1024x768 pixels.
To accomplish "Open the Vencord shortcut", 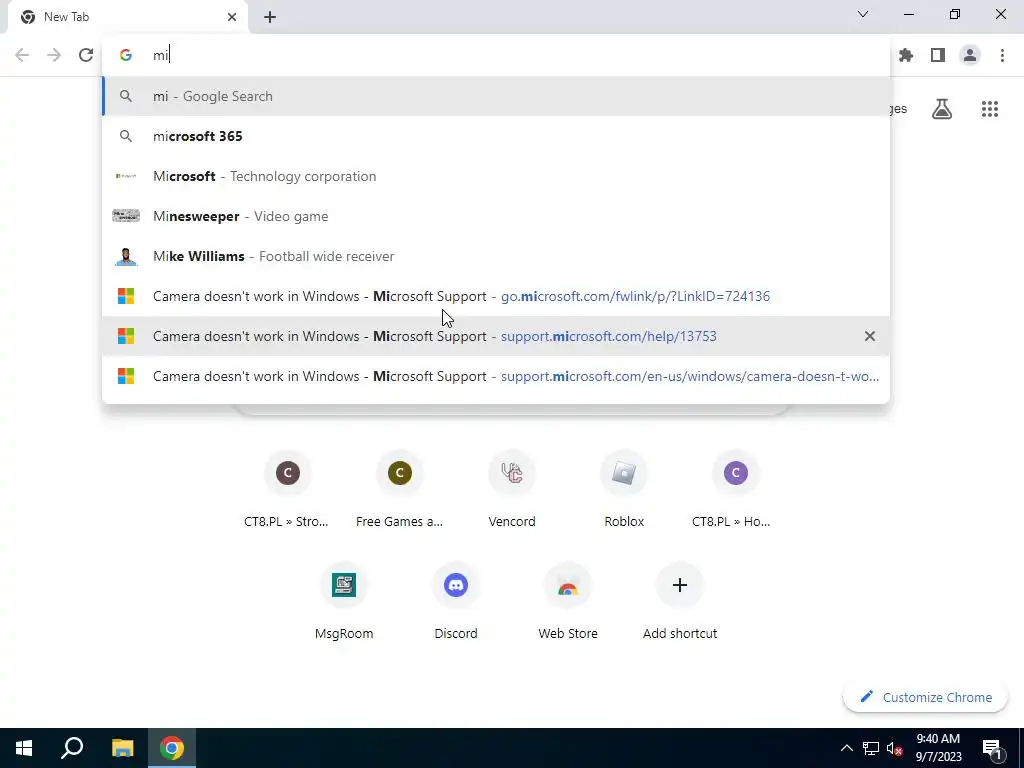I will [512, 488].
